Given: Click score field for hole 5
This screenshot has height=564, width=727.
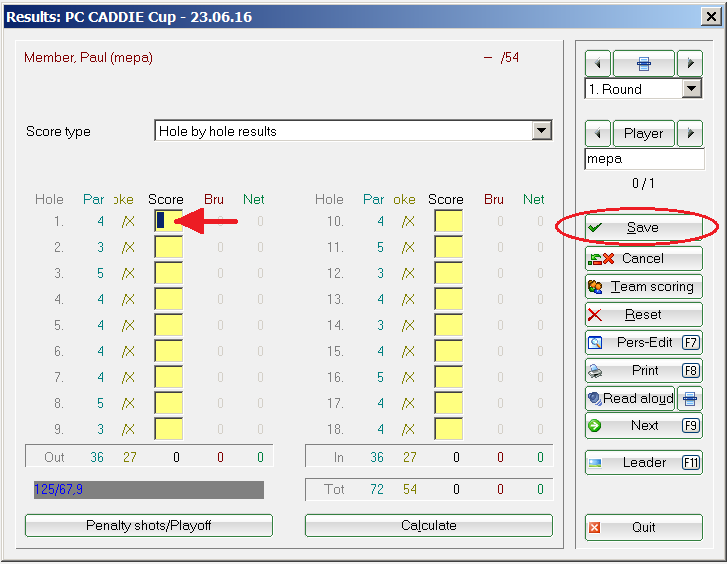Looking at the screenshot, I should point(169,325).
